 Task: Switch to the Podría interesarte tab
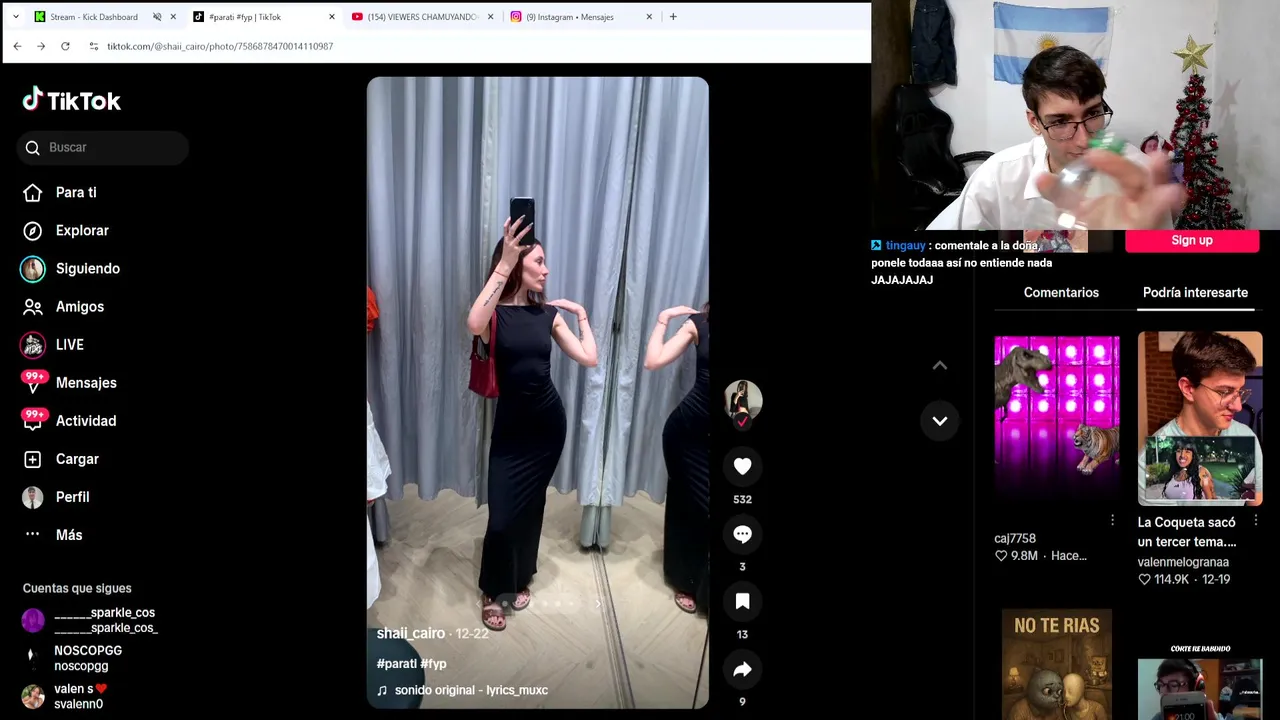point(1195,293)
